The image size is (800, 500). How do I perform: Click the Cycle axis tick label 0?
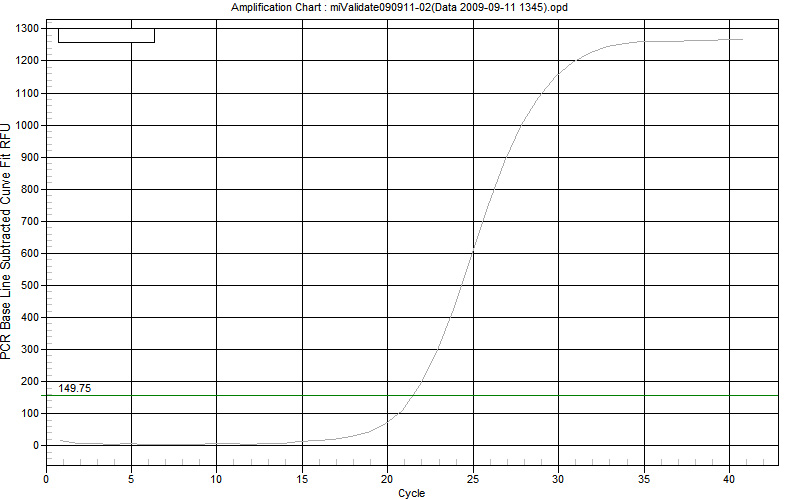46,479
